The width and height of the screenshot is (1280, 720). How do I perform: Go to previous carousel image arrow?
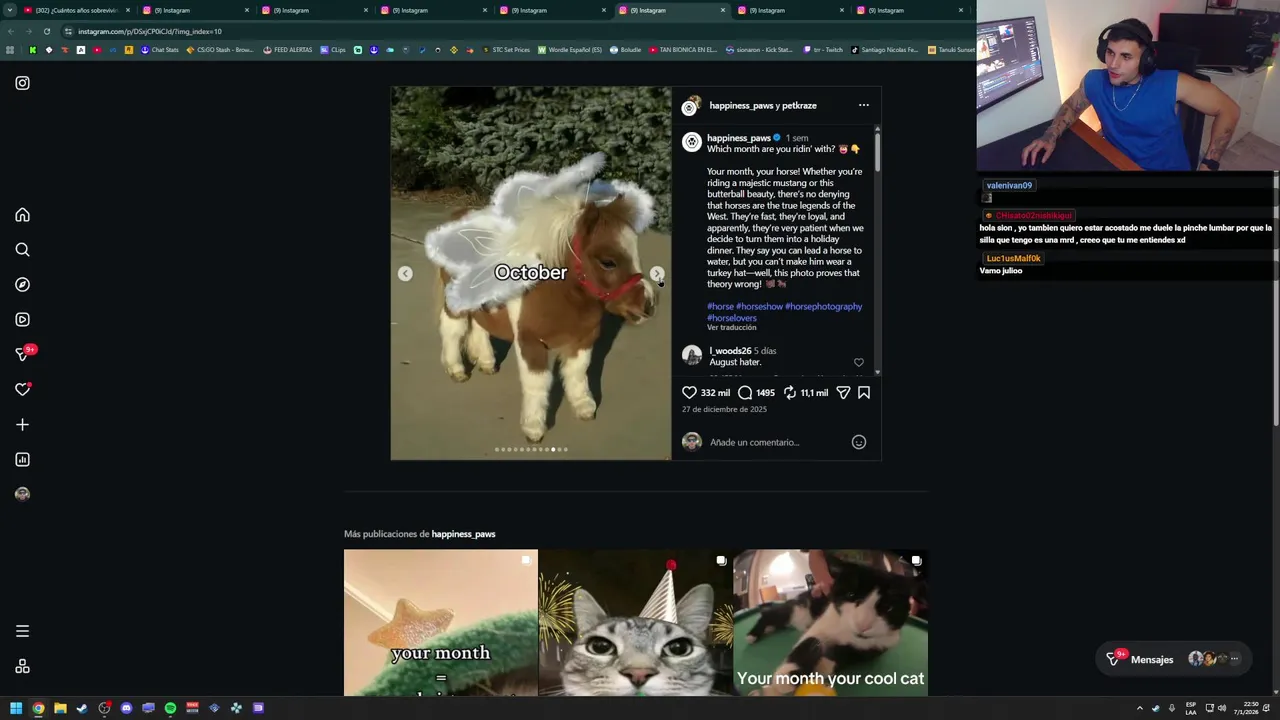pyautogui.click(x=405, y=273)
